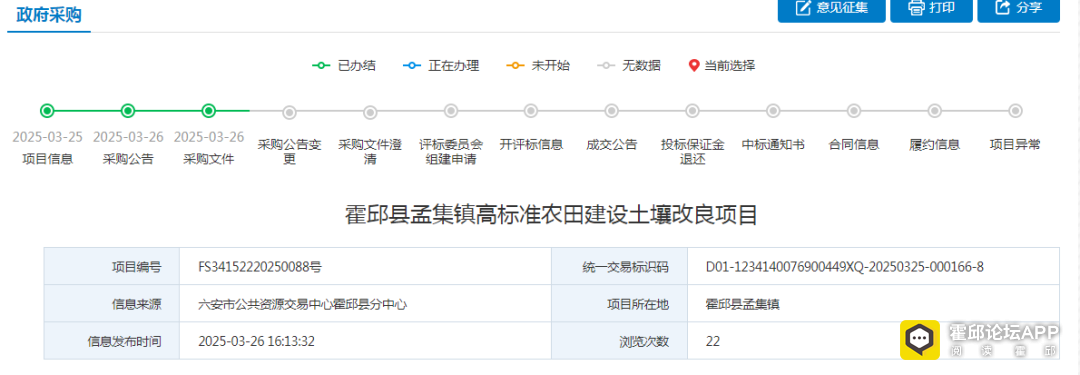This screenshot has width=1080, height=375.
Task: Click the 项目所在地 label cell
Action: pos(619,303)
